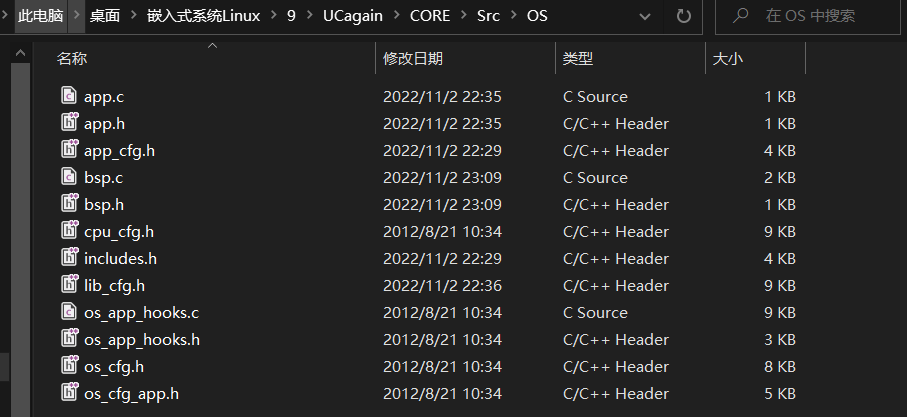The height and width of the screenshot is (417, 907).
Task: Click the app.c file icon
Action: (69, 97)
